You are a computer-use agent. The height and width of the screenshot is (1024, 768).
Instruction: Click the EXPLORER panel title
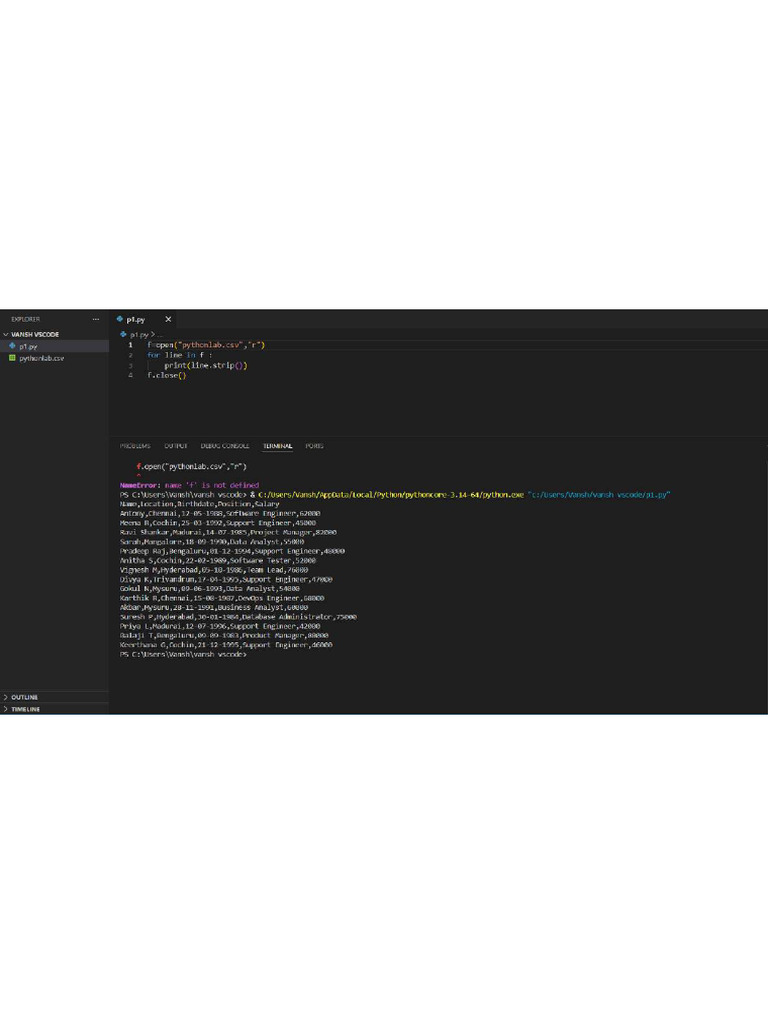tap(25, 319)
